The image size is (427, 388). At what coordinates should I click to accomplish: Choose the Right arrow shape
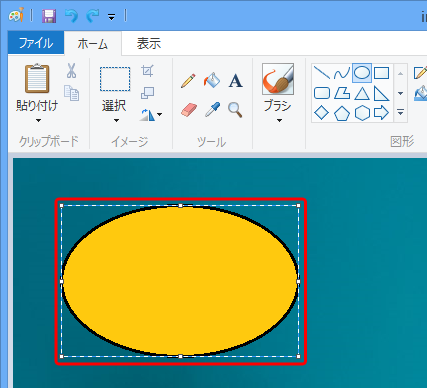click(381, 113)
